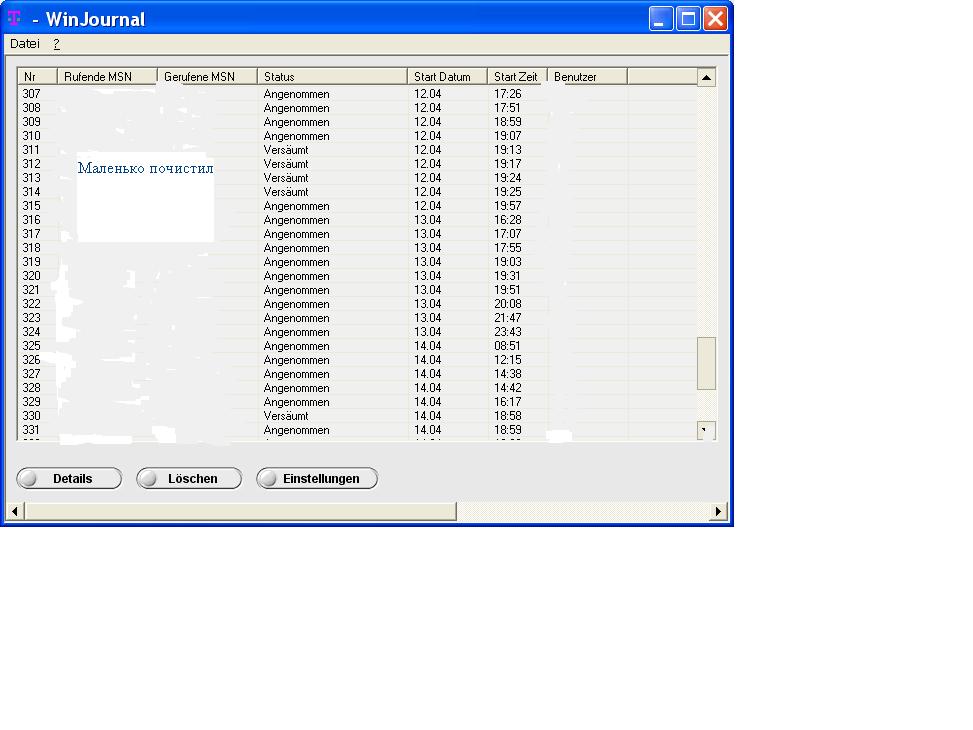The image size is (973, 730).
Task: Open the question mark help menu
Action: (57, 44)
